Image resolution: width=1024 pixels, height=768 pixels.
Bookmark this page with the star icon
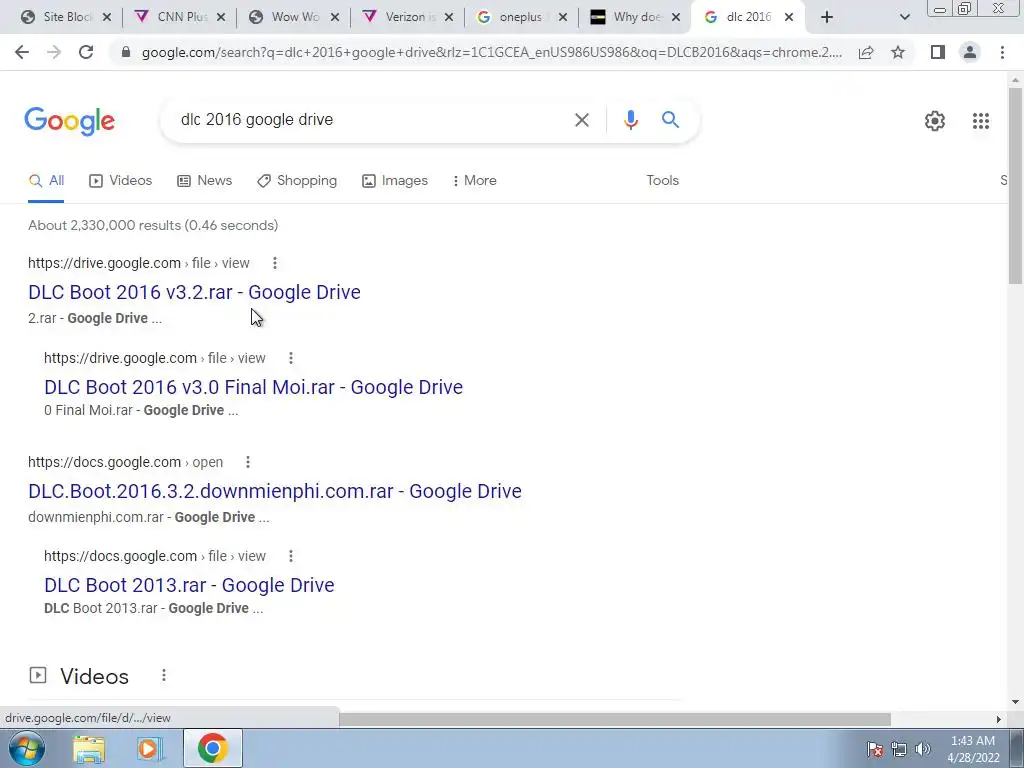898,52
